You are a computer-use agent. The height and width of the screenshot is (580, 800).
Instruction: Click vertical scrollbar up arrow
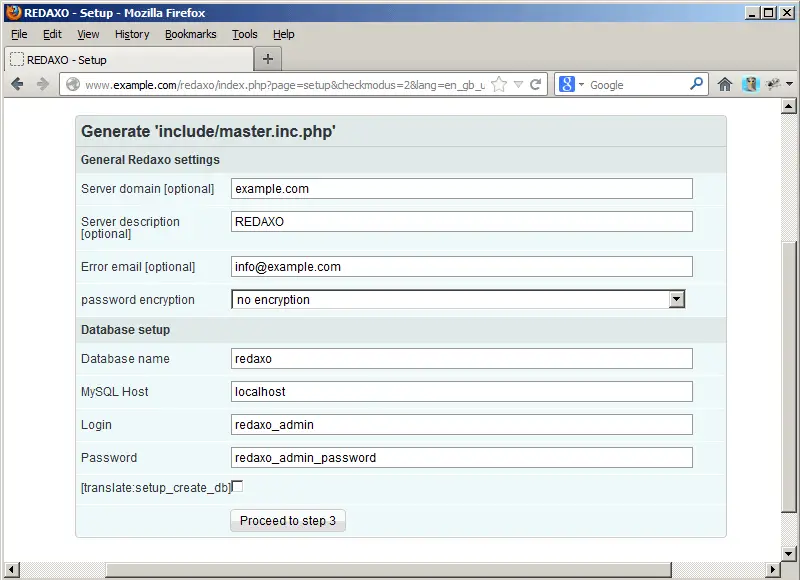click(x=788, y=106)
